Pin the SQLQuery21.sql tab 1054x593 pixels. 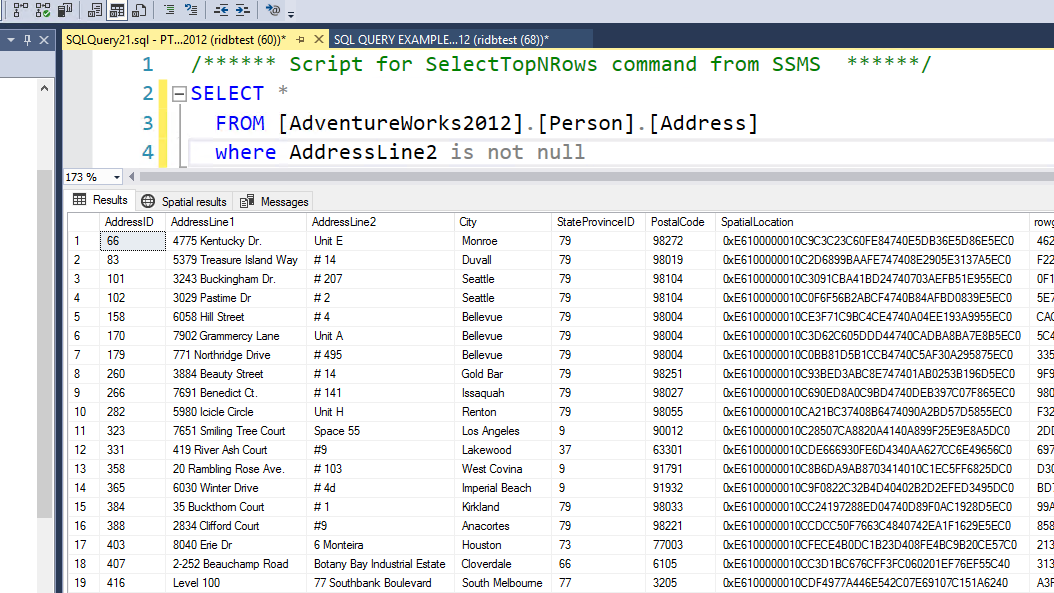pos(300,40)
